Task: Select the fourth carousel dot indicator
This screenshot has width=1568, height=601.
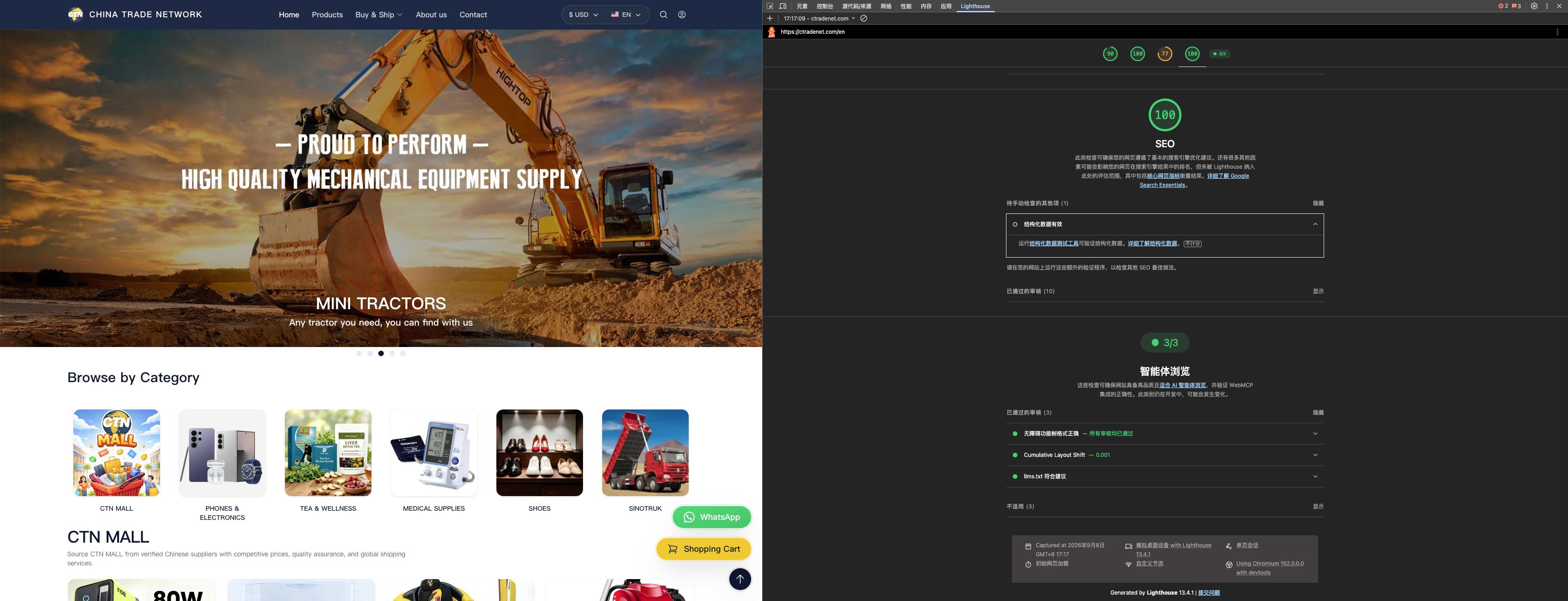Action: [392, 353]
